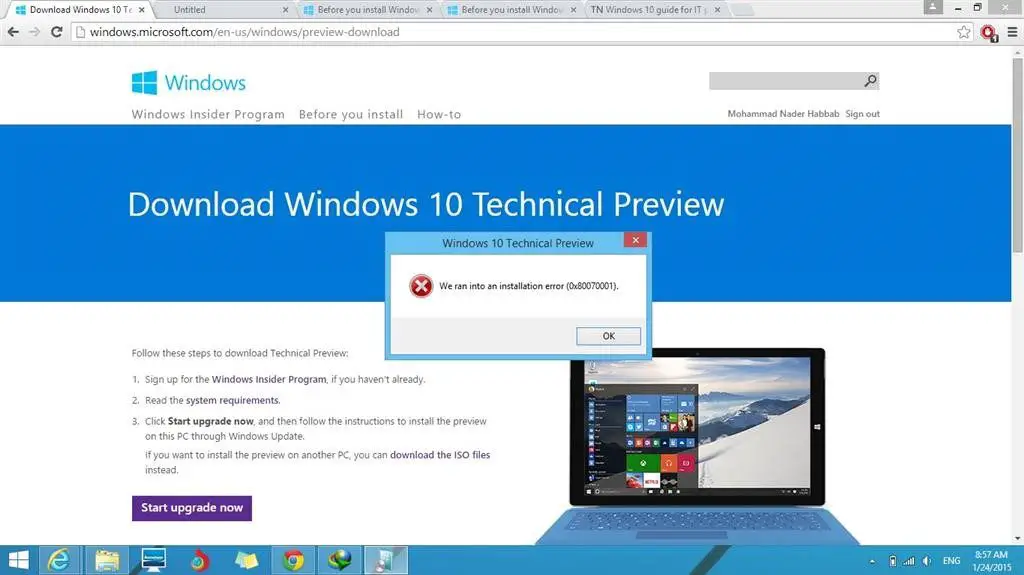Click Start upgrade now button
Image resolution: width=1024 pixels, height=575 pixels.
tap(191, 508)
